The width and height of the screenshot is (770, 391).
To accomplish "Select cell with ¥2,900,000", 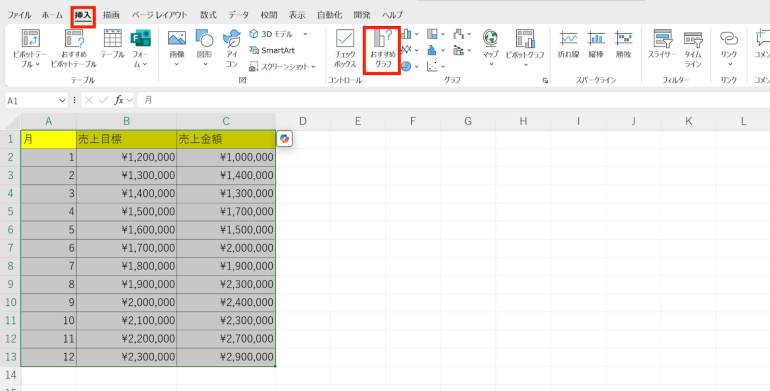I will (x=226, y=357).
